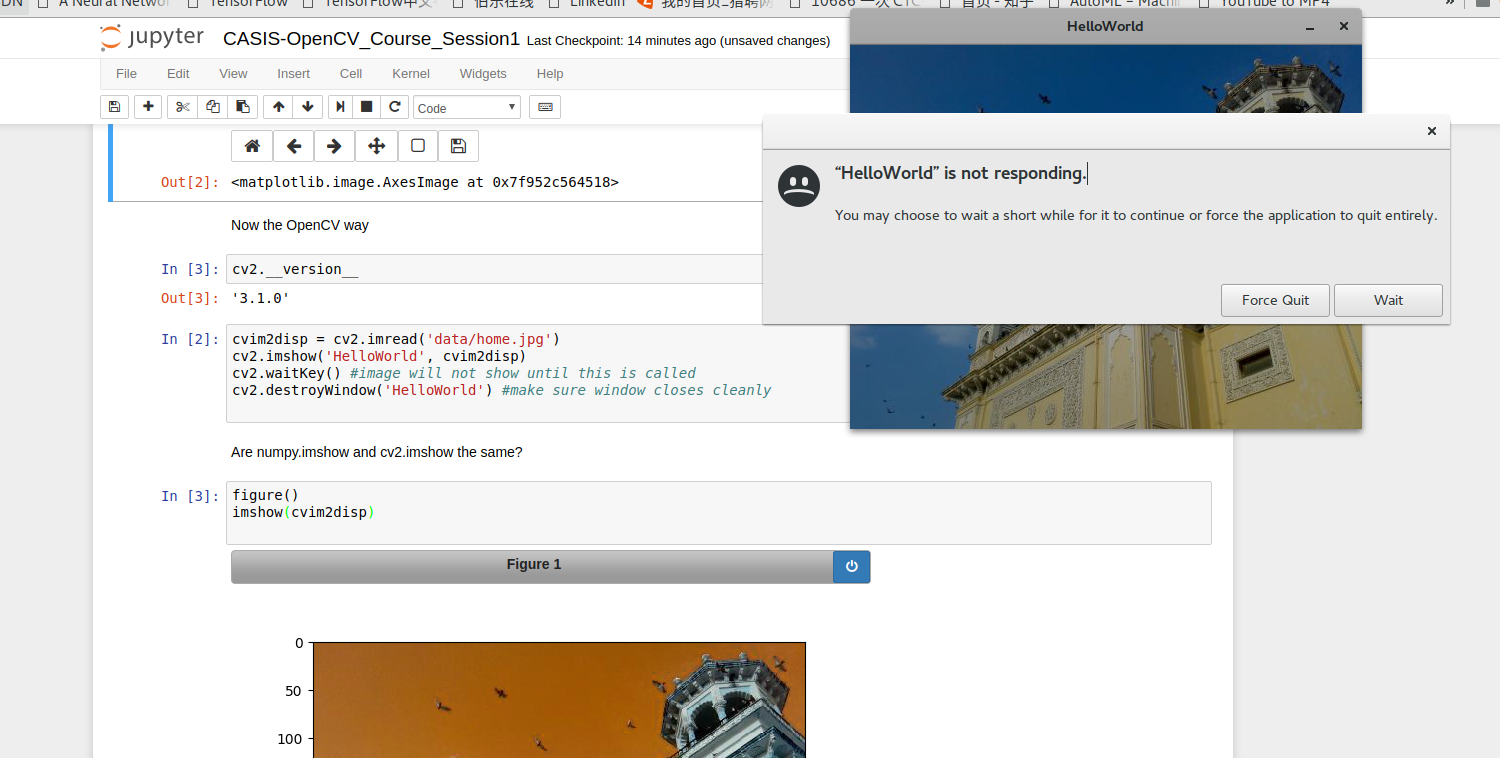This screenshot has width=1500, height=758.
Task: Click inside the figure() imshow code cell
Action: [719, 513]
